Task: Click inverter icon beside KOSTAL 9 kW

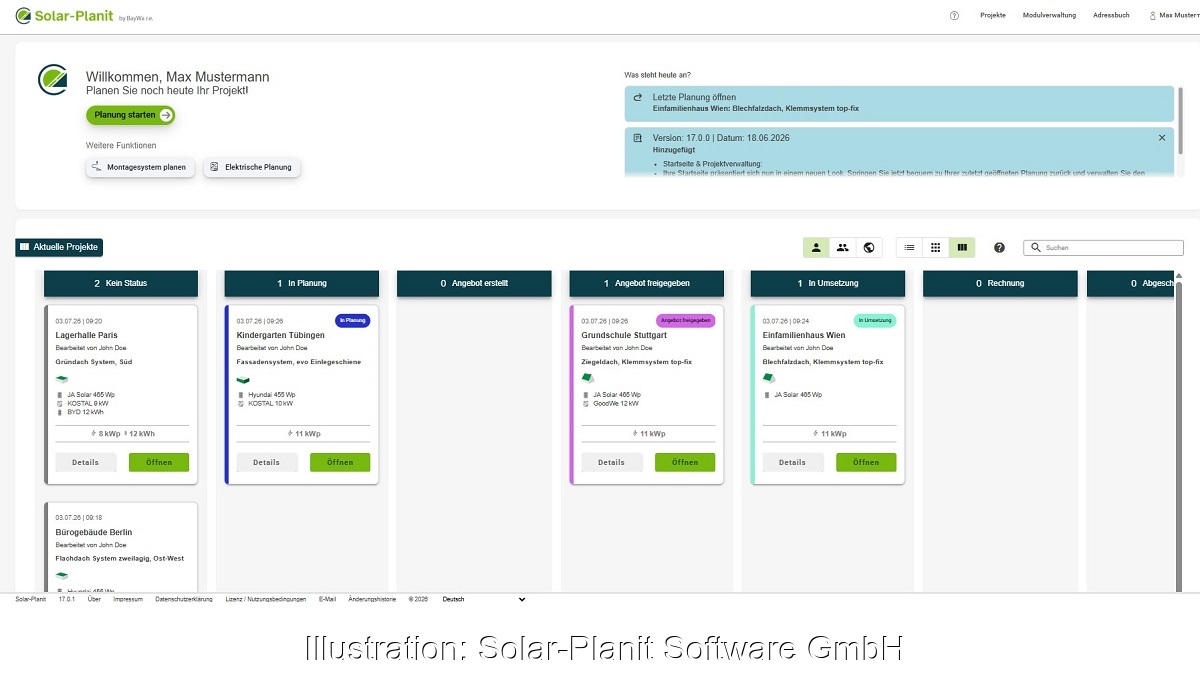Action: point(60,403)
